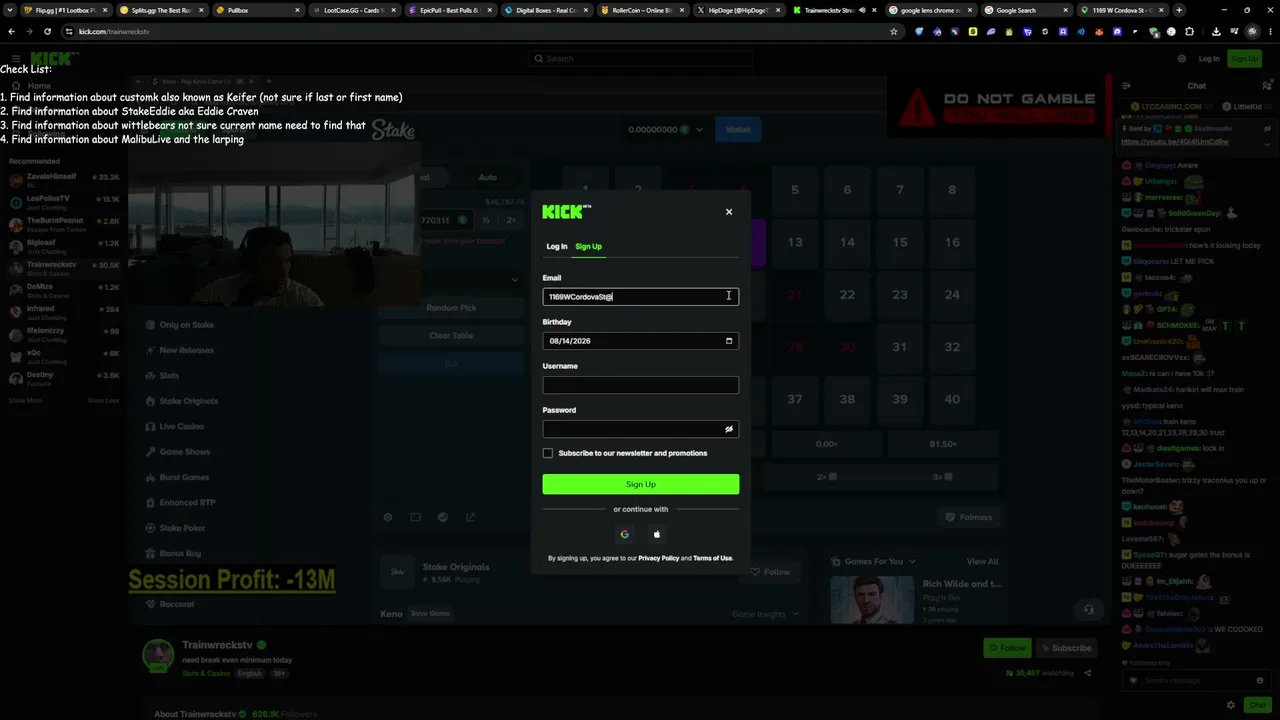Open ZavalaHimself channel in sidebar
Viewport: 1280px width, 720px height.
tap(65, 181)
